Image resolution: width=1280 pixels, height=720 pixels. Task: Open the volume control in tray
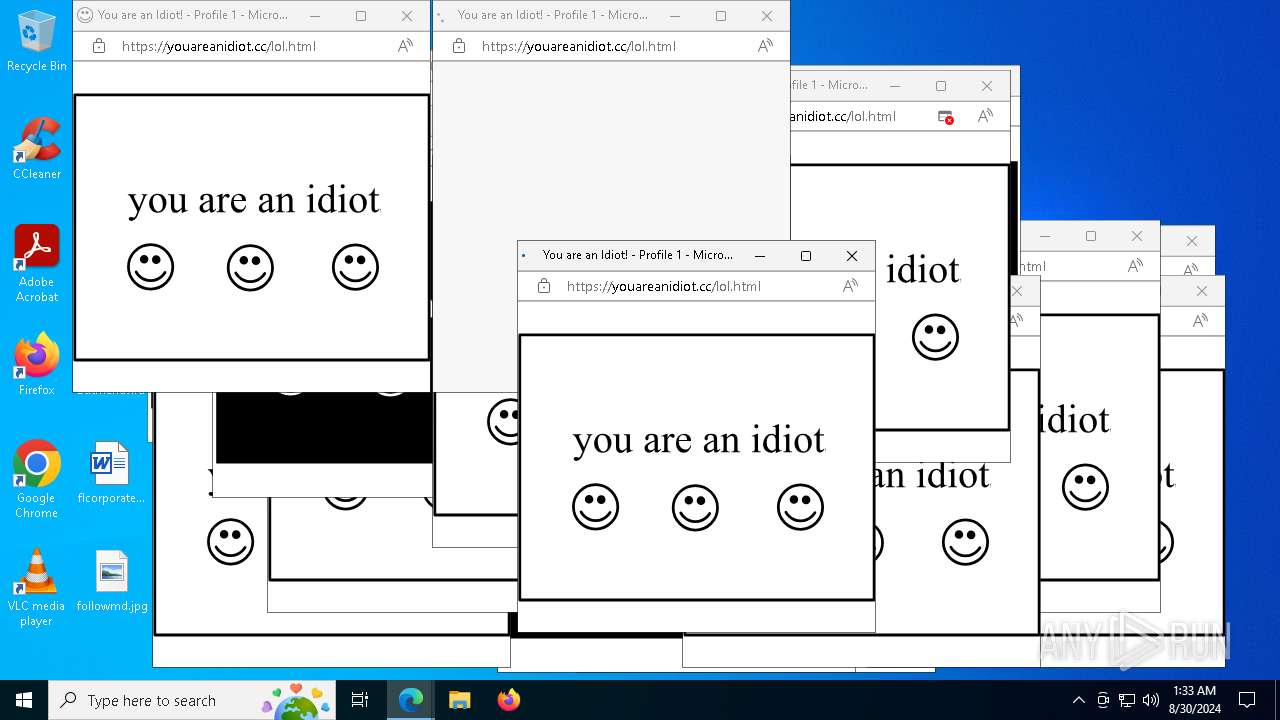[x=1151, y=700]
